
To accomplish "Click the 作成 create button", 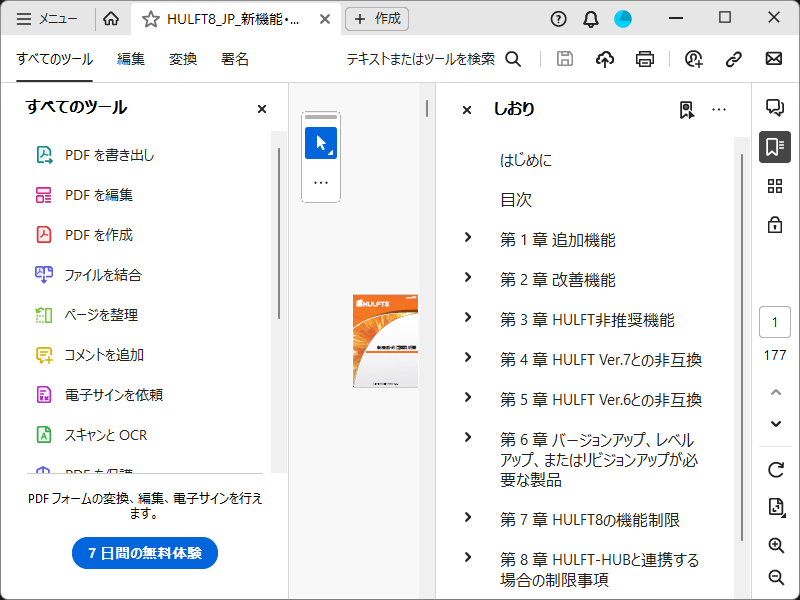I will 377,19.
